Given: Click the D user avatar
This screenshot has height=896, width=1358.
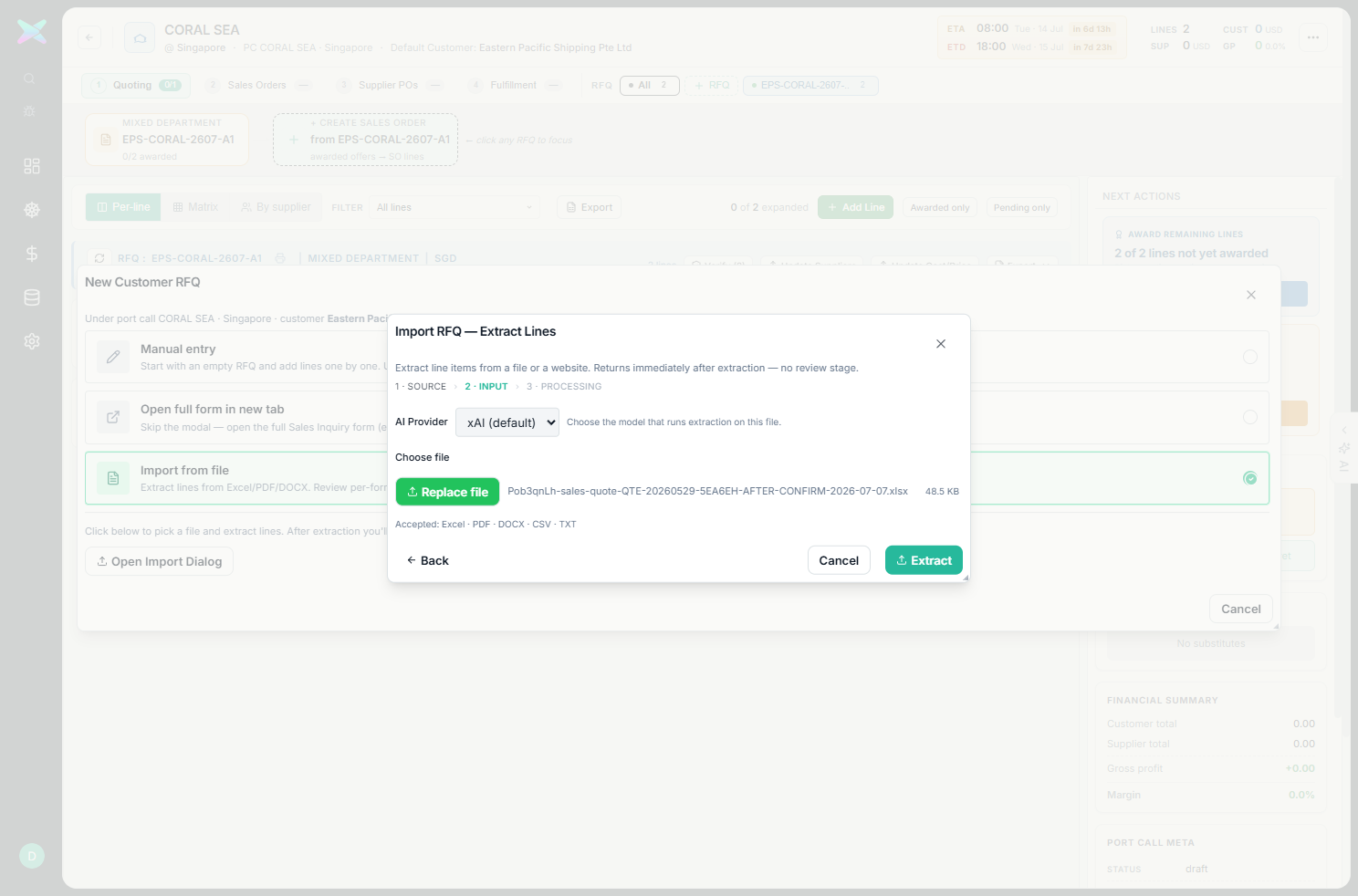Looking at the screenshot, I should pyautogui.click(x=32, y=856).
